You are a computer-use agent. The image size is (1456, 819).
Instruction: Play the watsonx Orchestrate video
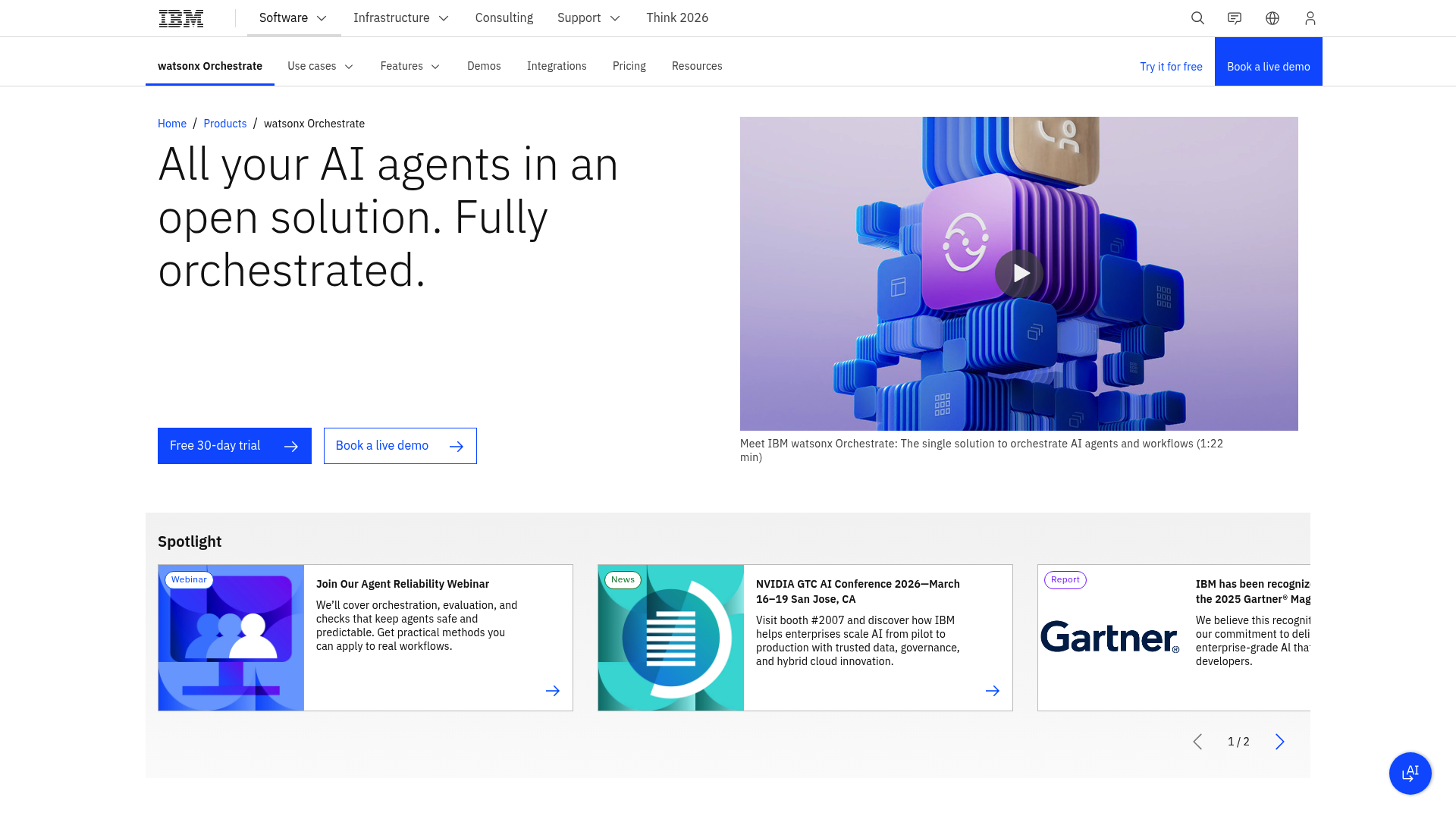tap(1019, 274)
